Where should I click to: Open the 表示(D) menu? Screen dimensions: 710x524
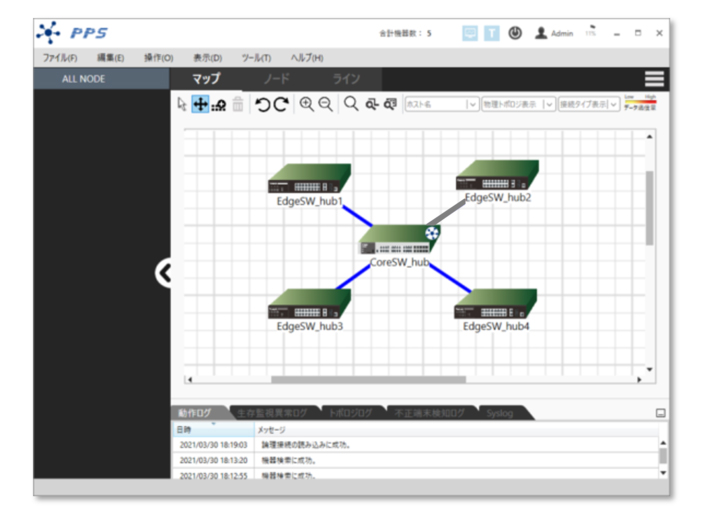[x=207, y=58]
